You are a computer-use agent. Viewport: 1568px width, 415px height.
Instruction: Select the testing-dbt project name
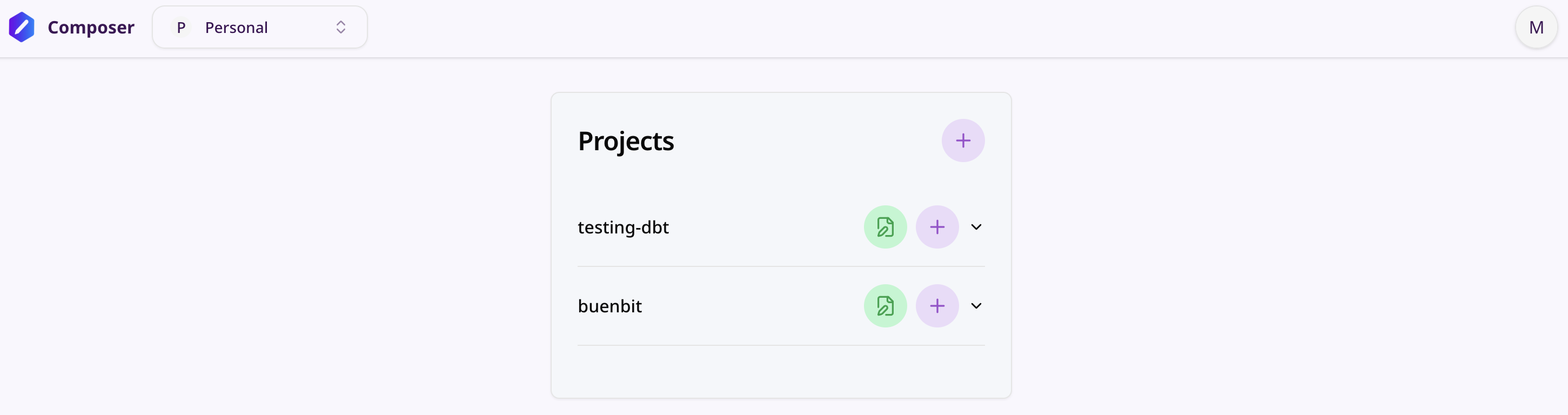coord(624,227)
